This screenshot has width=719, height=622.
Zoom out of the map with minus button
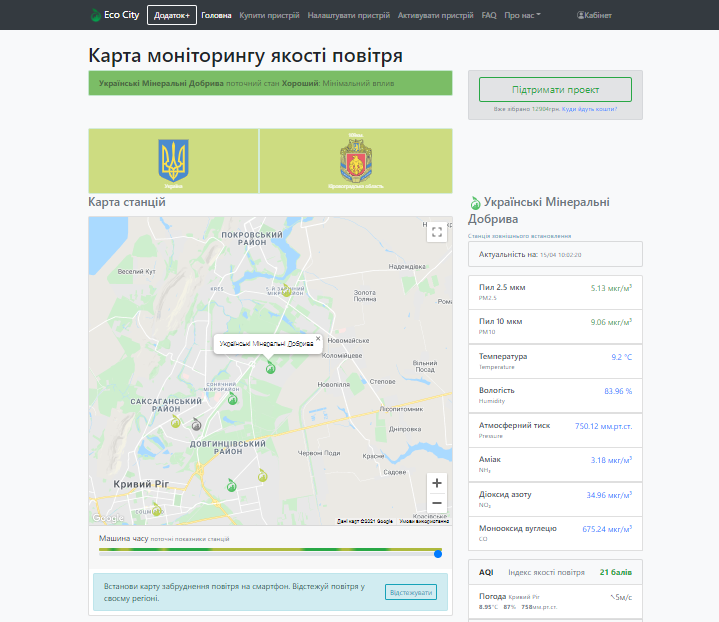(436, 503)
